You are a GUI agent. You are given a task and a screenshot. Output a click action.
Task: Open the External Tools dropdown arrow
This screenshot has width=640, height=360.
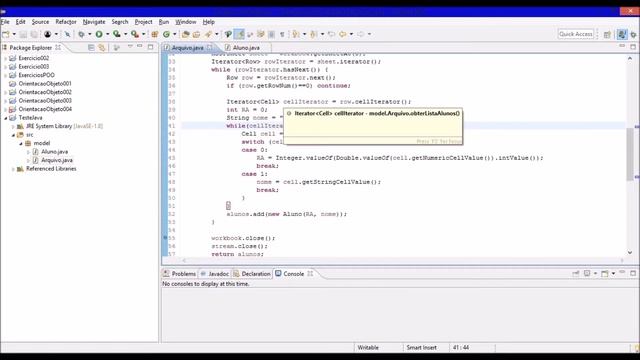(144, 34)
